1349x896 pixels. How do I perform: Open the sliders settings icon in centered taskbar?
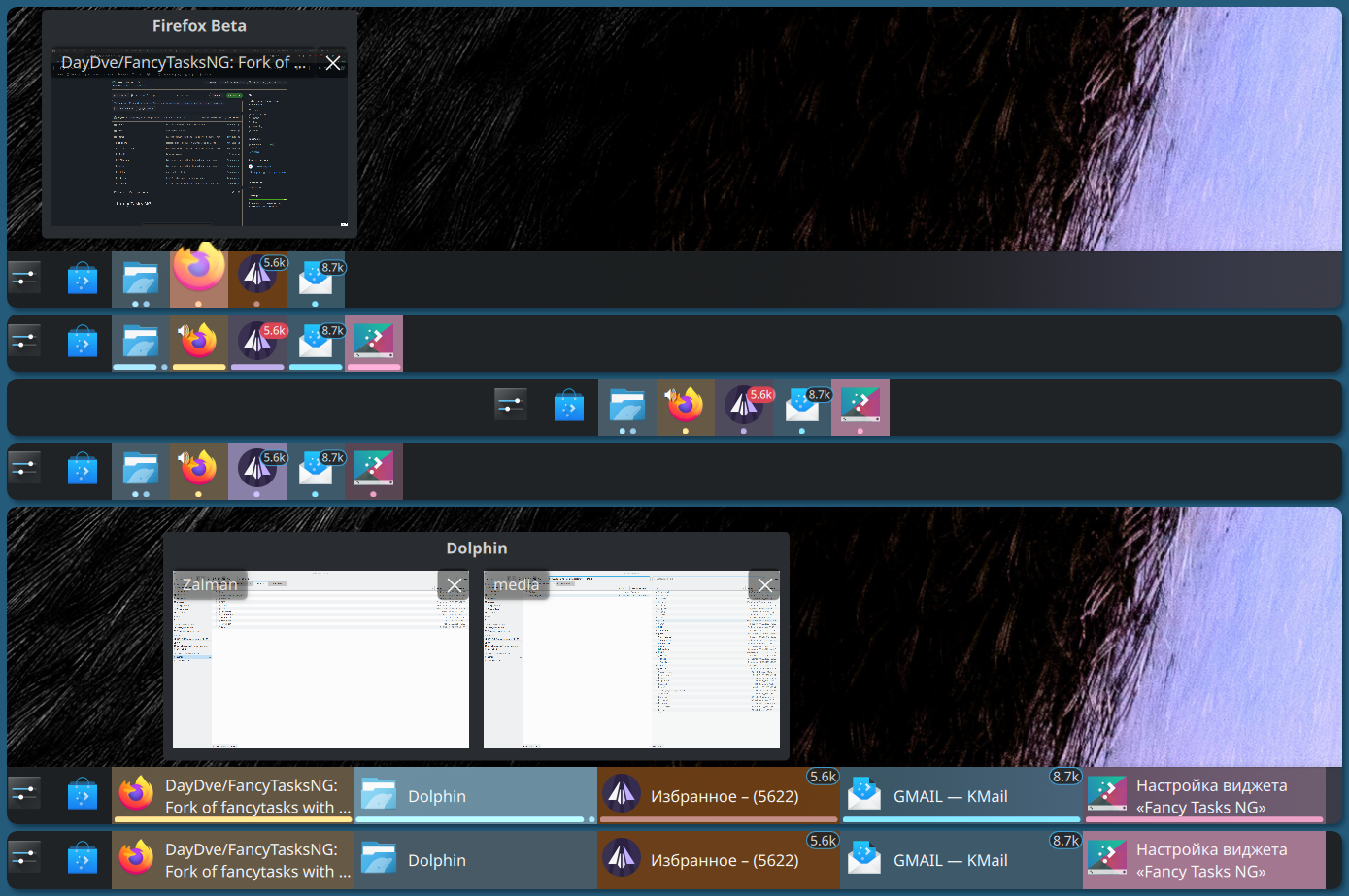pyautogui.click(x=511, y=406)
